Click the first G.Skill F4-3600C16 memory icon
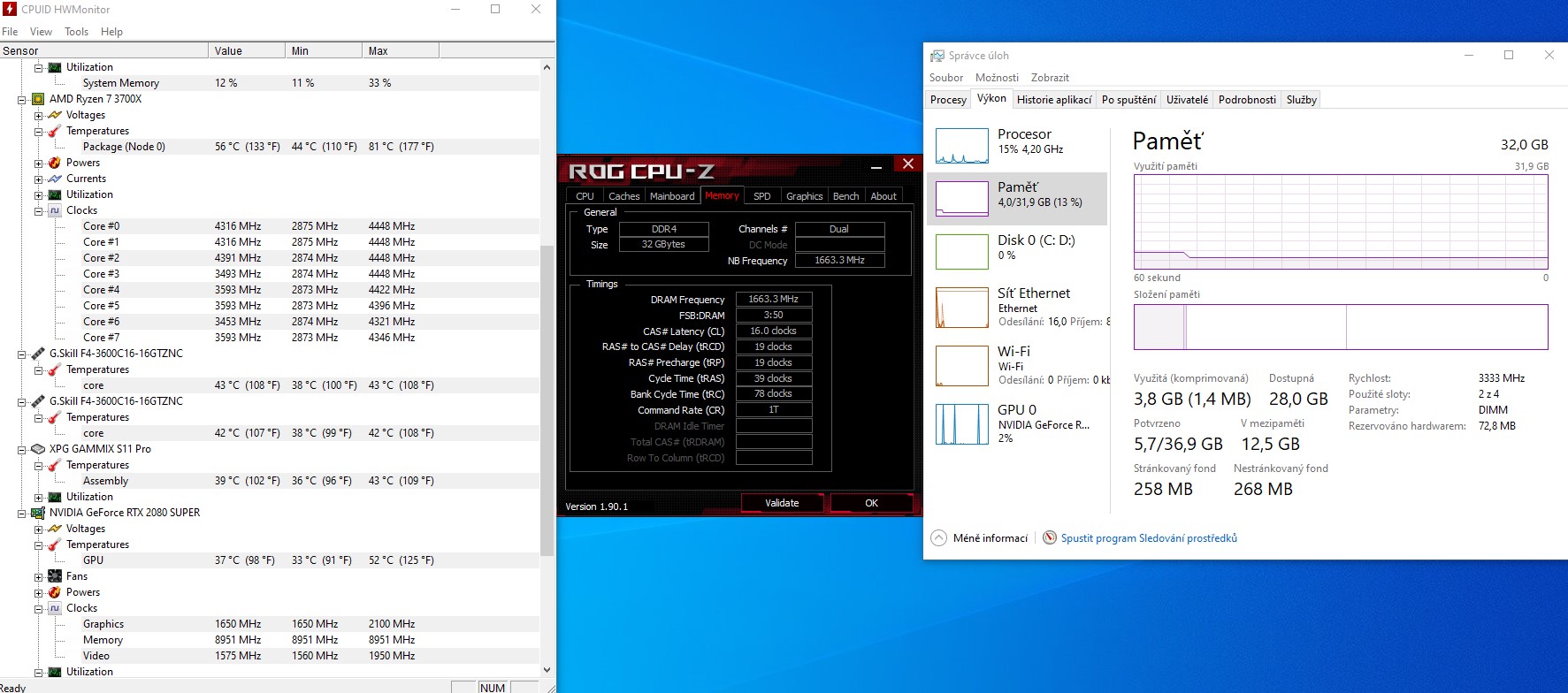Image resolution: width=1568 pixels, height=693 pixels. point(38,354)
